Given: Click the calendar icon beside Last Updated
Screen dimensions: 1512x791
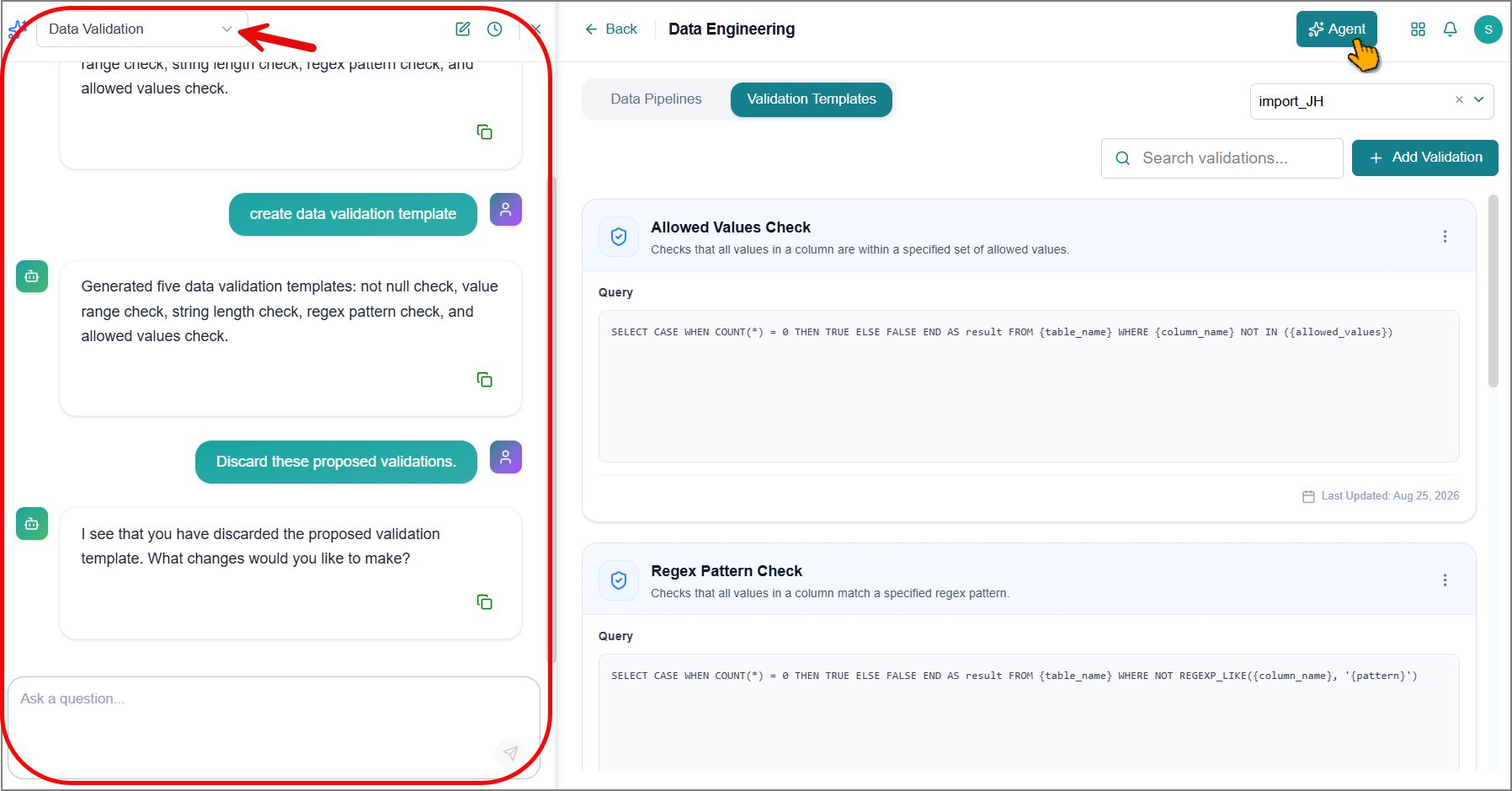Looking at the screenshot, I should click(1308, 496).
